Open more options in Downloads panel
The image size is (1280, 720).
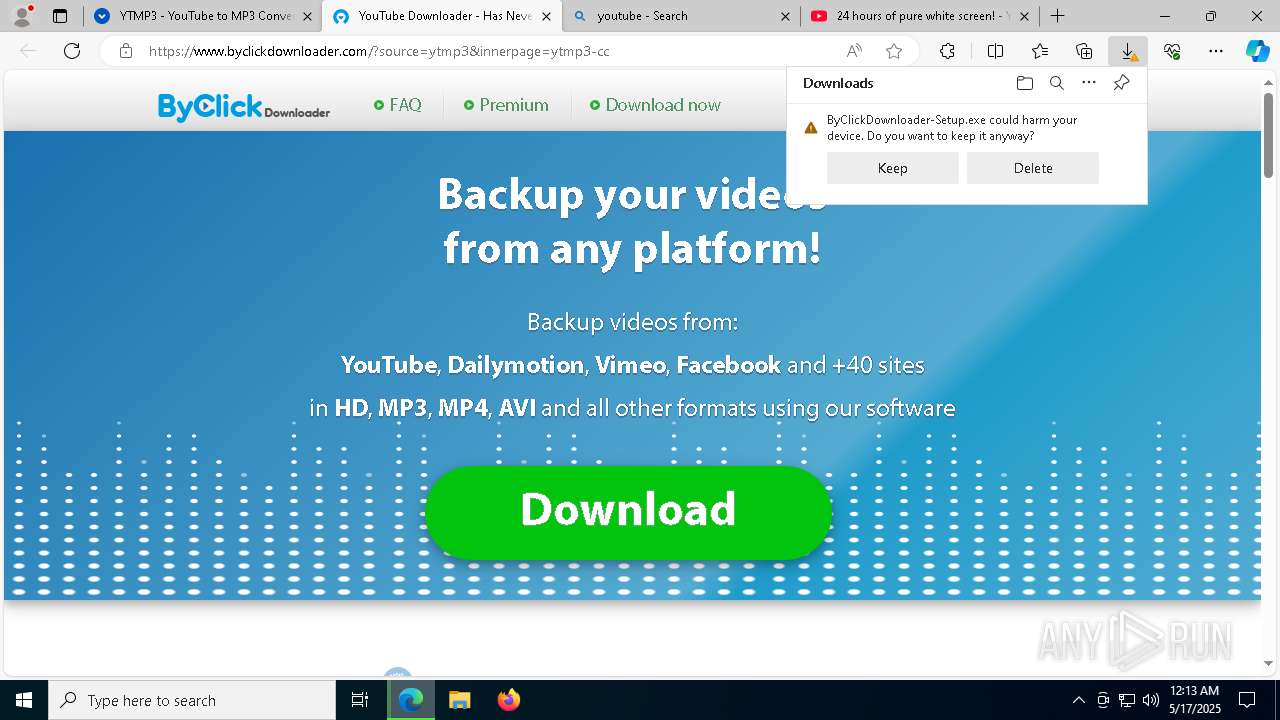click(1089, 83)
